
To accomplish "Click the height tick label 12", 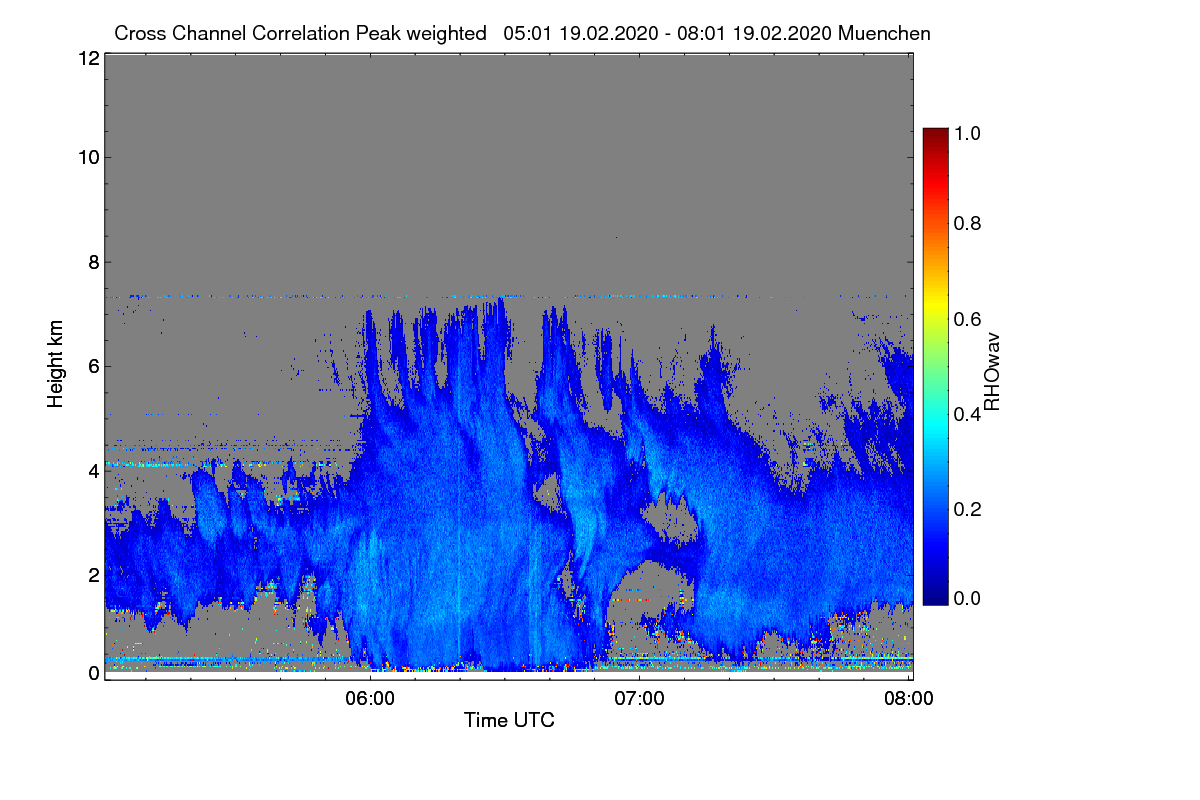I will (x=88, y=59).
